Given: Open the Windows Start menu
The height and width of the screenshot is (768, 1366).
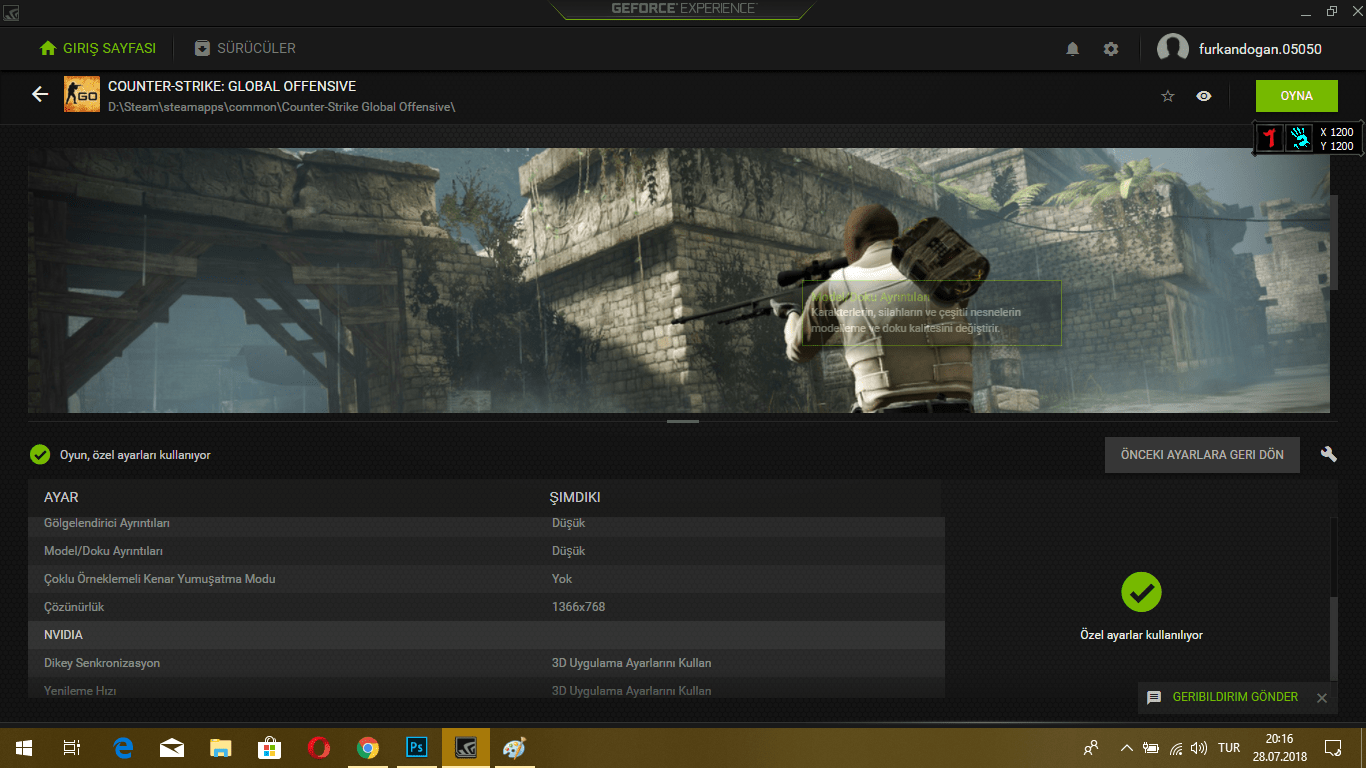Looking at the screenshot, I should (23, 748).
